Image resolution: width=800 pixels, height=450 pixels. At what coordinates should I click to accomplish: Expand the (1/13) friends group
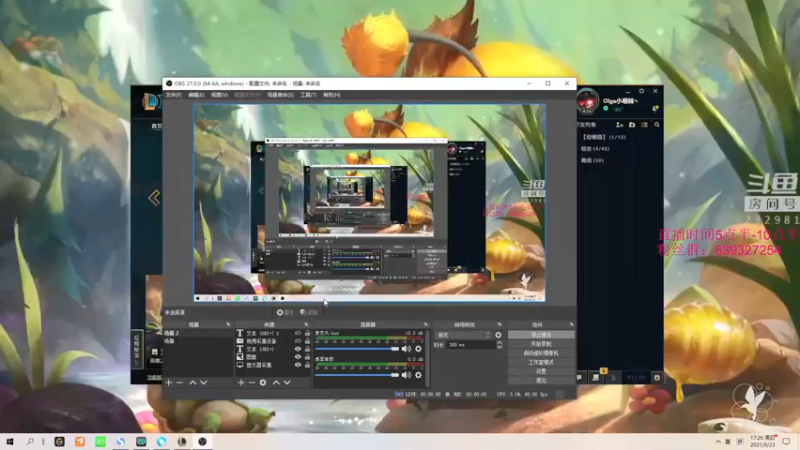pyautogui.click(x=604, y=137)
